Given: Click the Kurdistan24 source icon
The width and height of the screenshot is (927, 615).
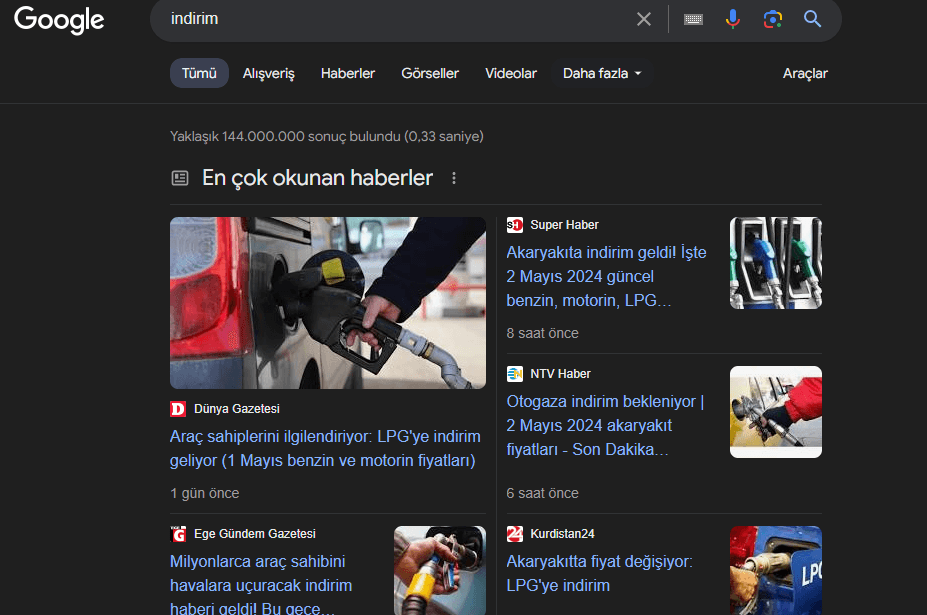Looking at the screenshot, I should tap(514, 533).
